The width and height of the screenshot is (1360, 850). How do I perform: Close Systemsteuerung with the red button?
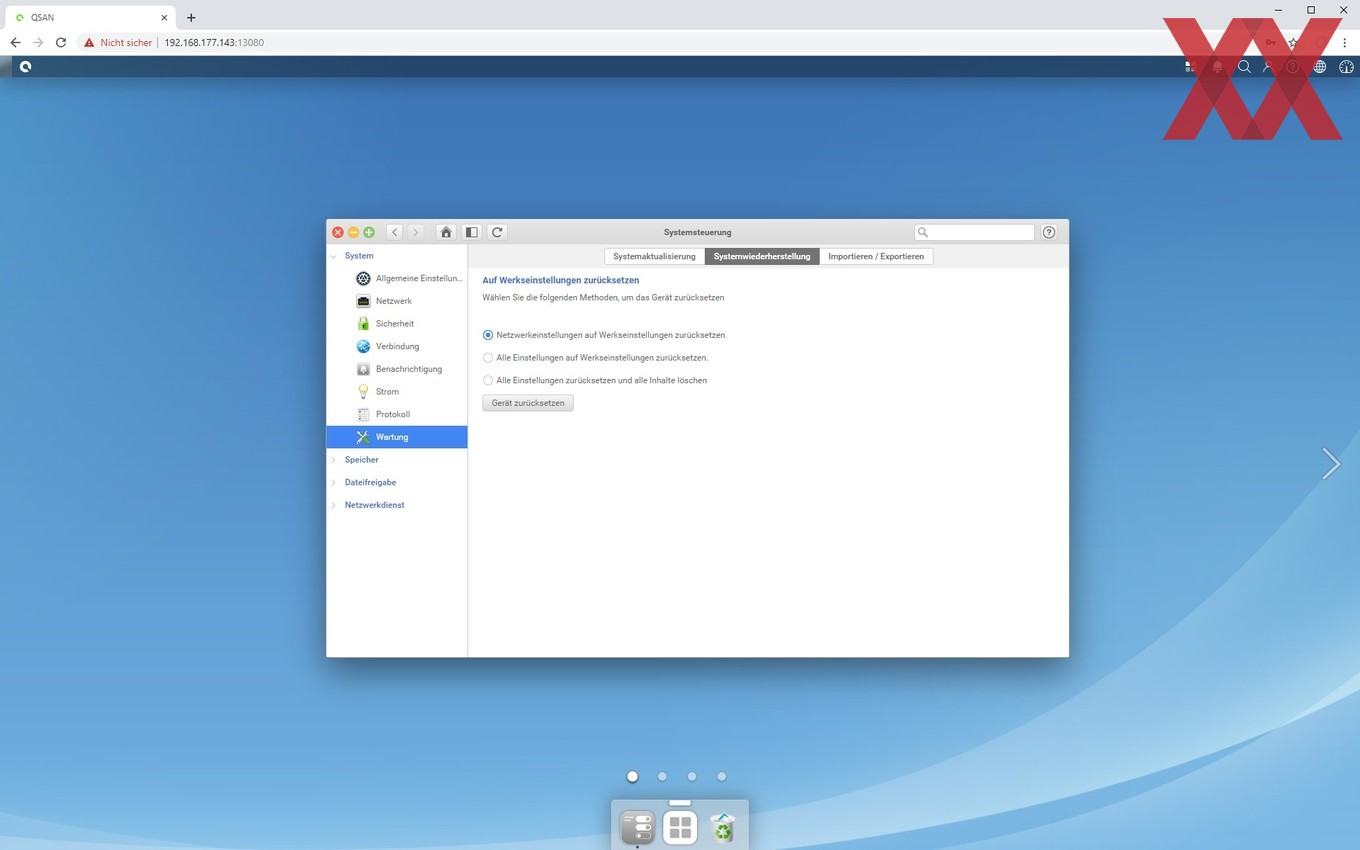pos(338,232)
